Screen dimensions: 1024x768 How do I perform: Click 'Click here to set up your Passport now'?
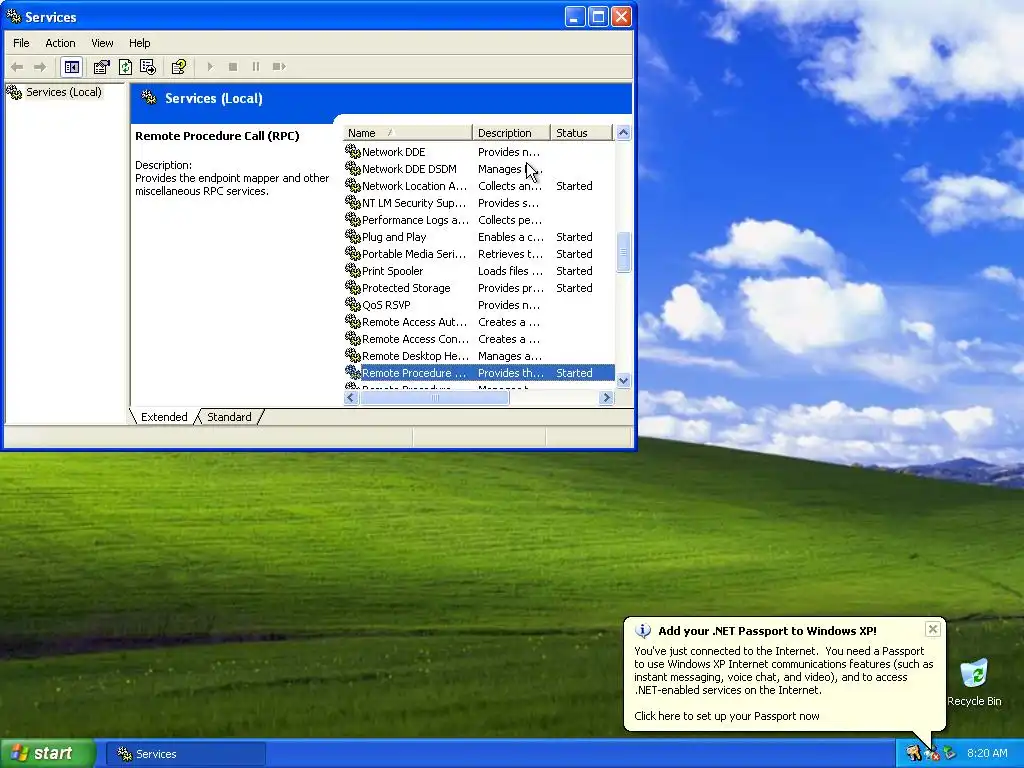(726, 716)
